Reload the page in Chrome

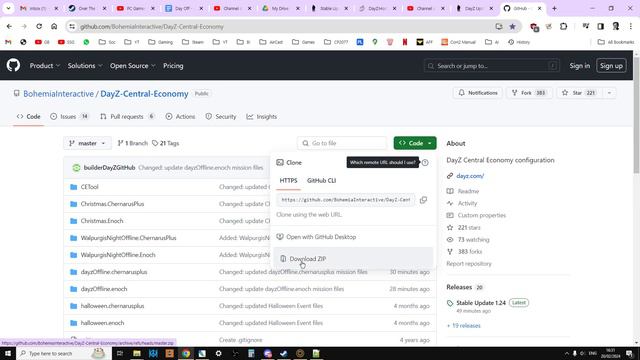[39, 27]
